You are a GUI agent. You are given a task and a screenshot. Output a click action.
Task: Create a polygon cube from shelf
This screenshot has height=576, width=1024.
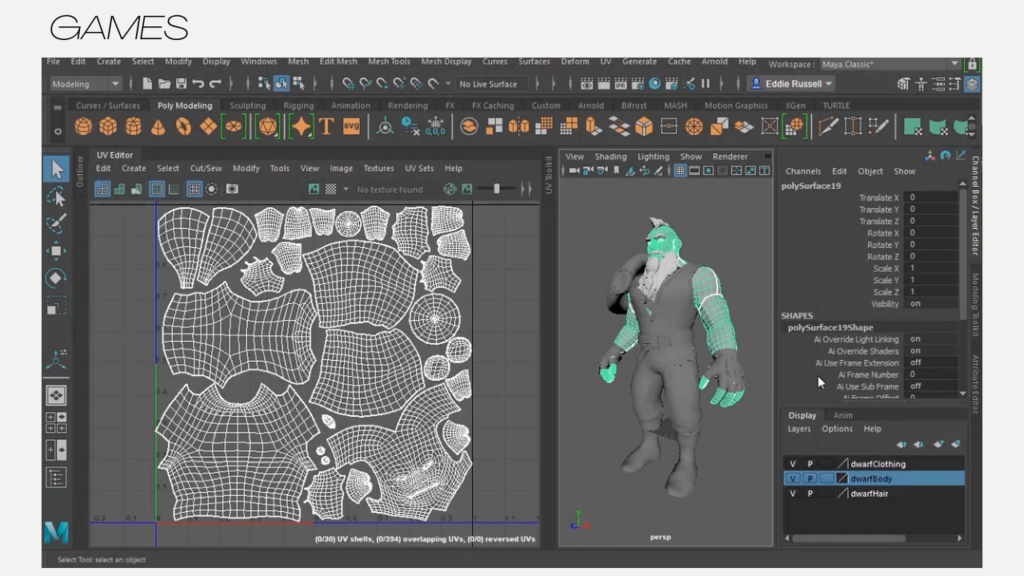coord(108,126)
